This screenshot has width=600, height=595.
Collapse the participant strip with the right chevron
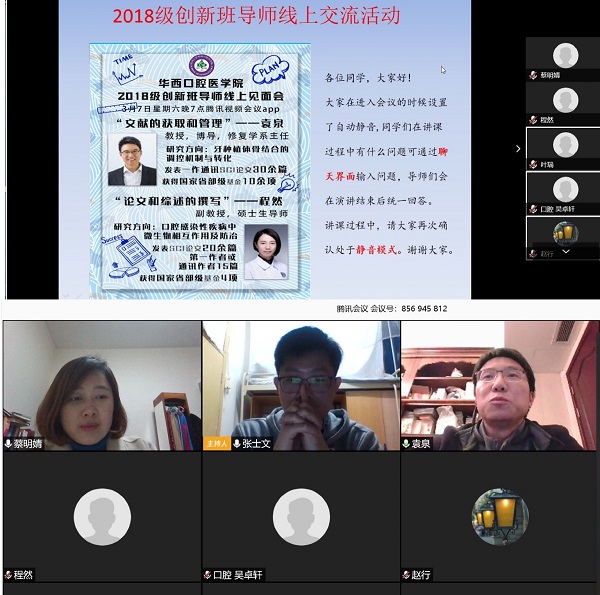[517, 148]
